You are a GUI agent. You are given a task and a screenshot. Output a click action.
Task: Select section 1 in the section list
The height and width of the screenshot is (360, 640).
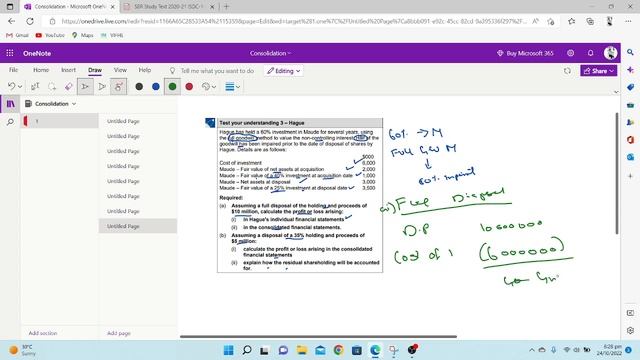(x=60, y=121)
